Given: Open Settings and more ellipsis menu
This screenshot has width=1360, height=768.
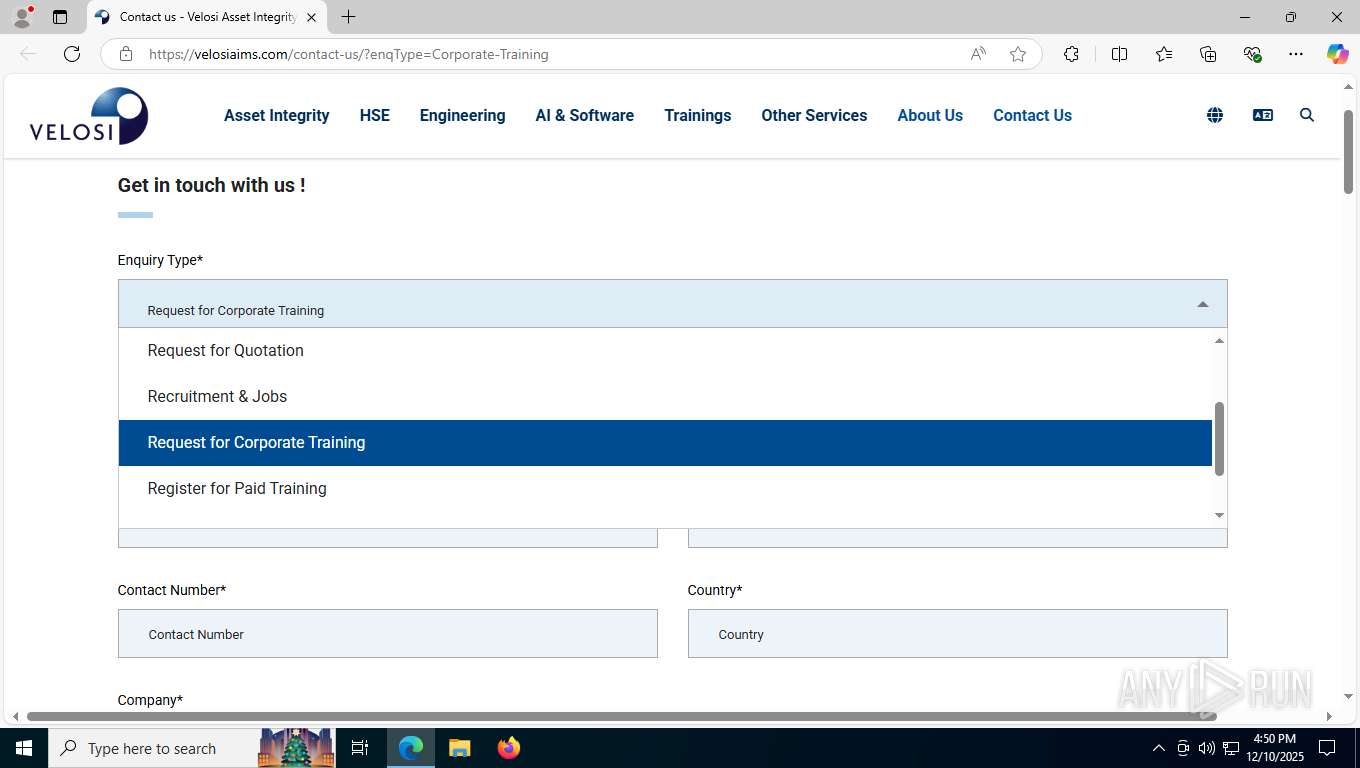Looking at the screenshot, I should click(x=1296, y=54).
